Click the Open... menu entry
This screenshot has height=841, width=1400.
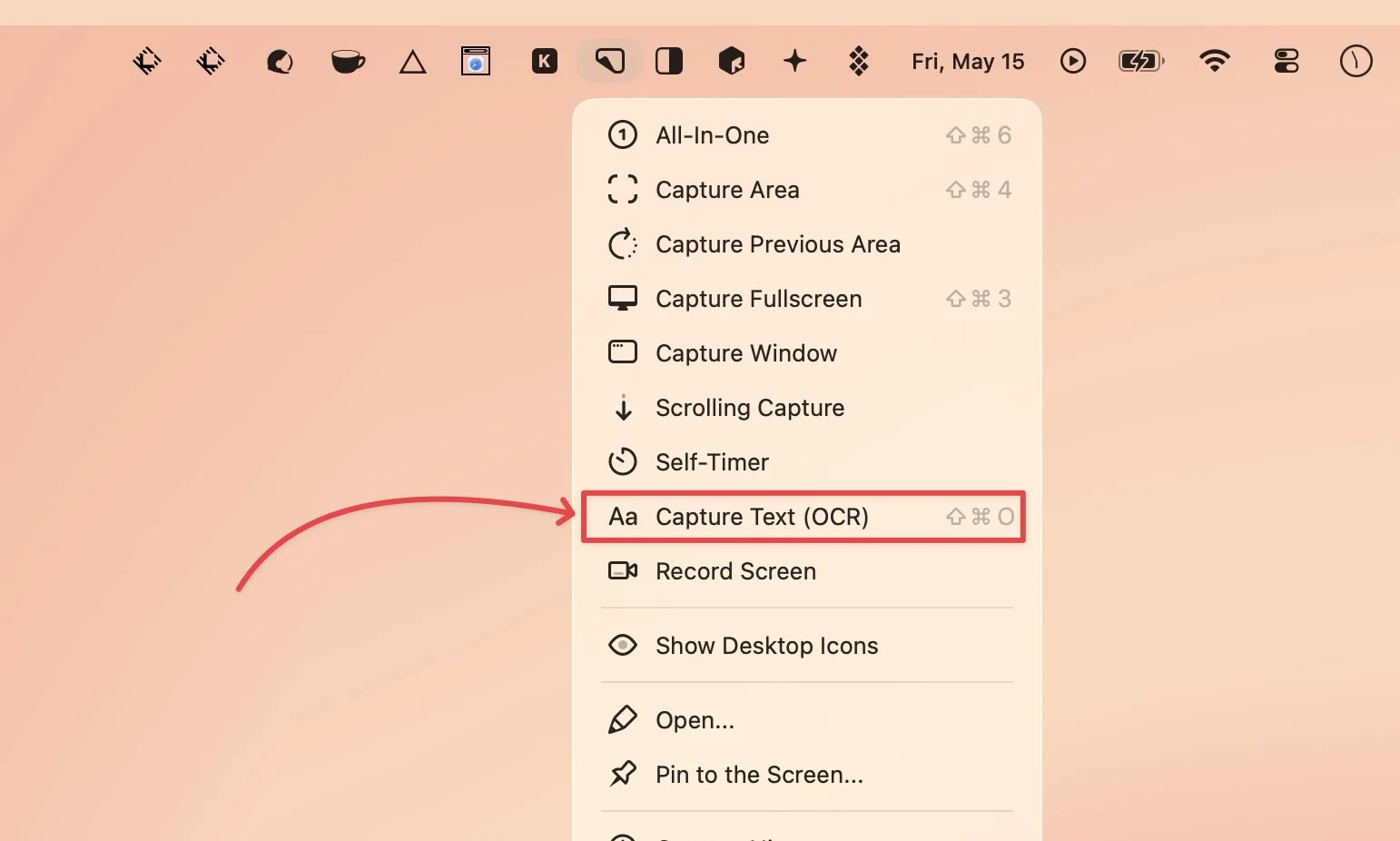pos(807,720)
